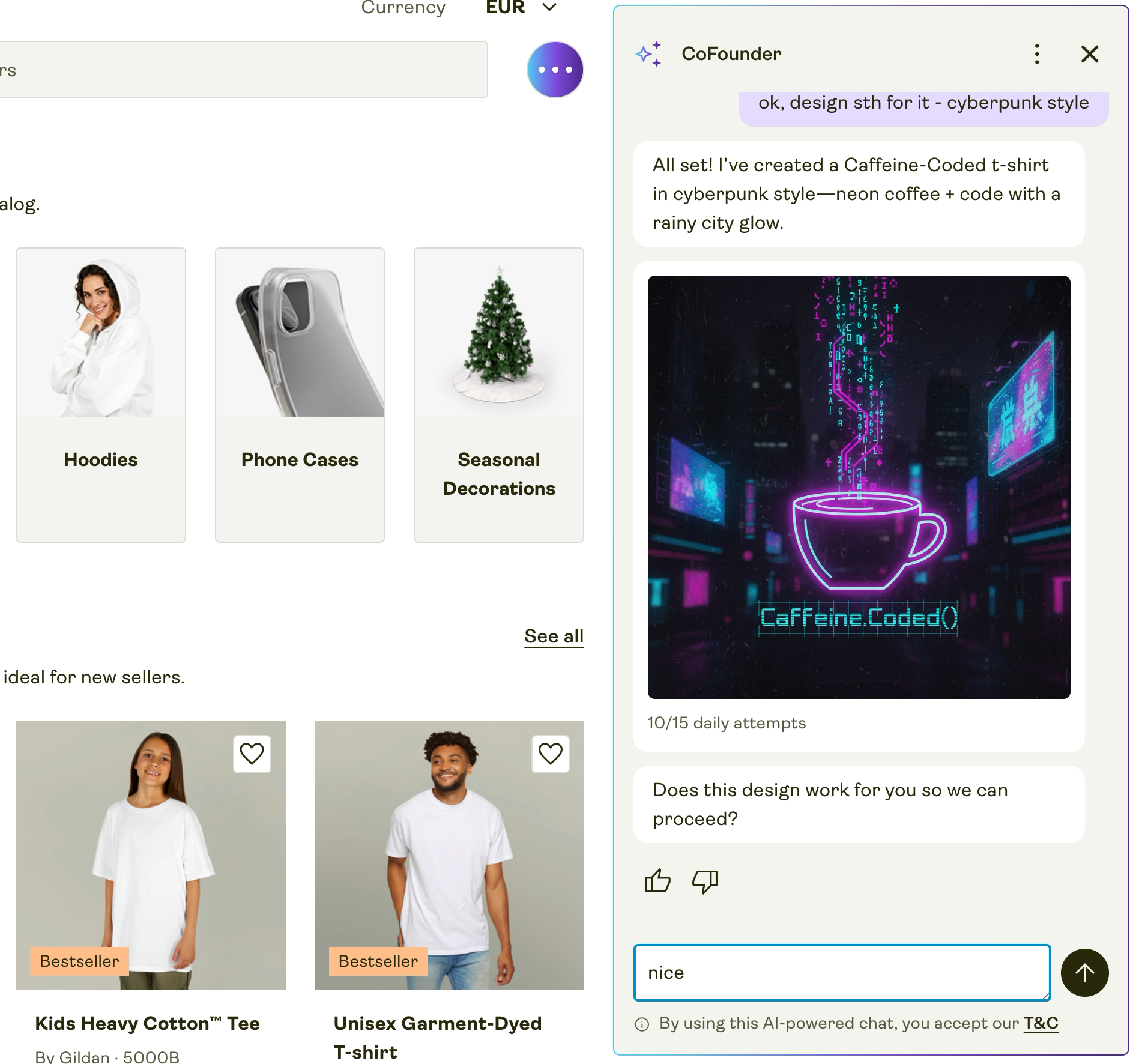Open the T&C link
This screenshot has width=1139, height=1064.
tap(1041, 1023)
